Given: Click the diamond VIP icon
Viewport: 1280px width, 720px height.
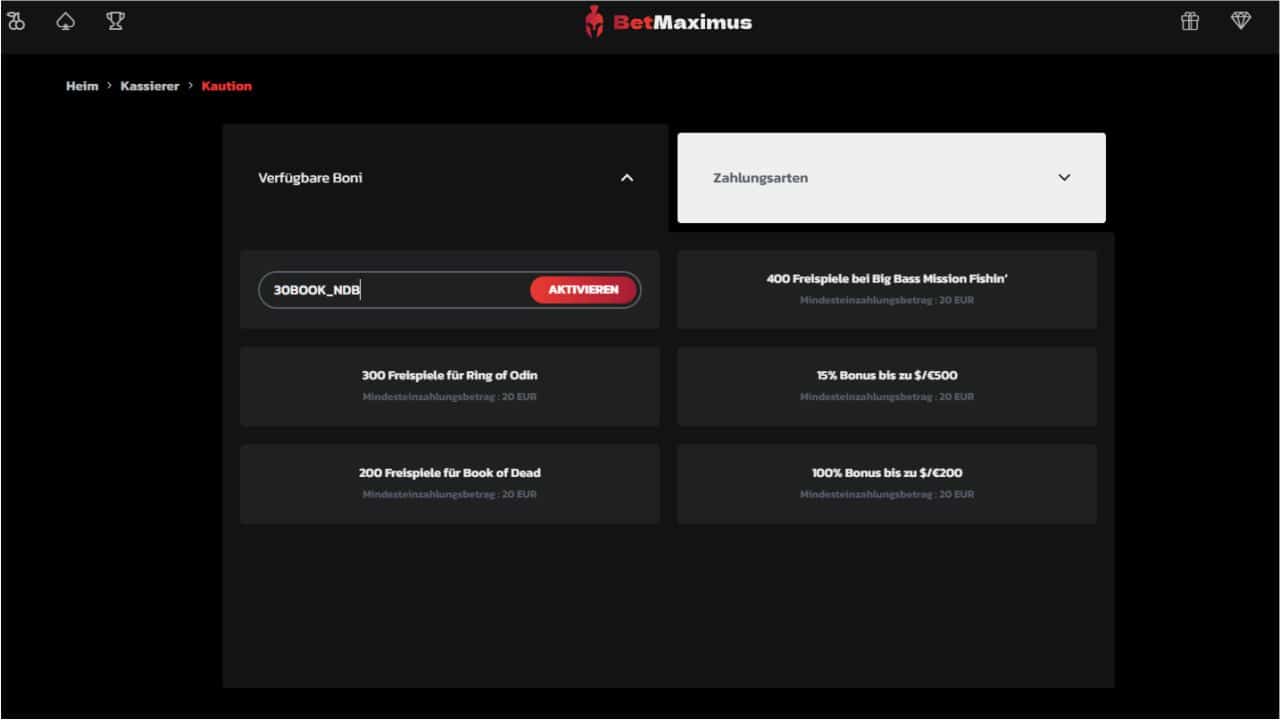Looking at the screenshot, I should point(1241,21).
